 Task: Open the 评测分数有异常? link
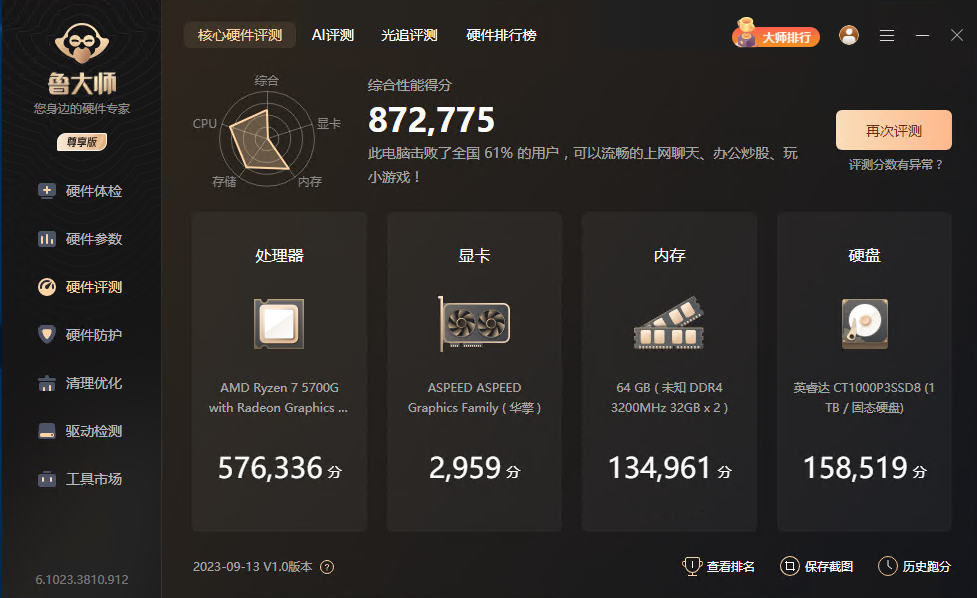point(896,164)
